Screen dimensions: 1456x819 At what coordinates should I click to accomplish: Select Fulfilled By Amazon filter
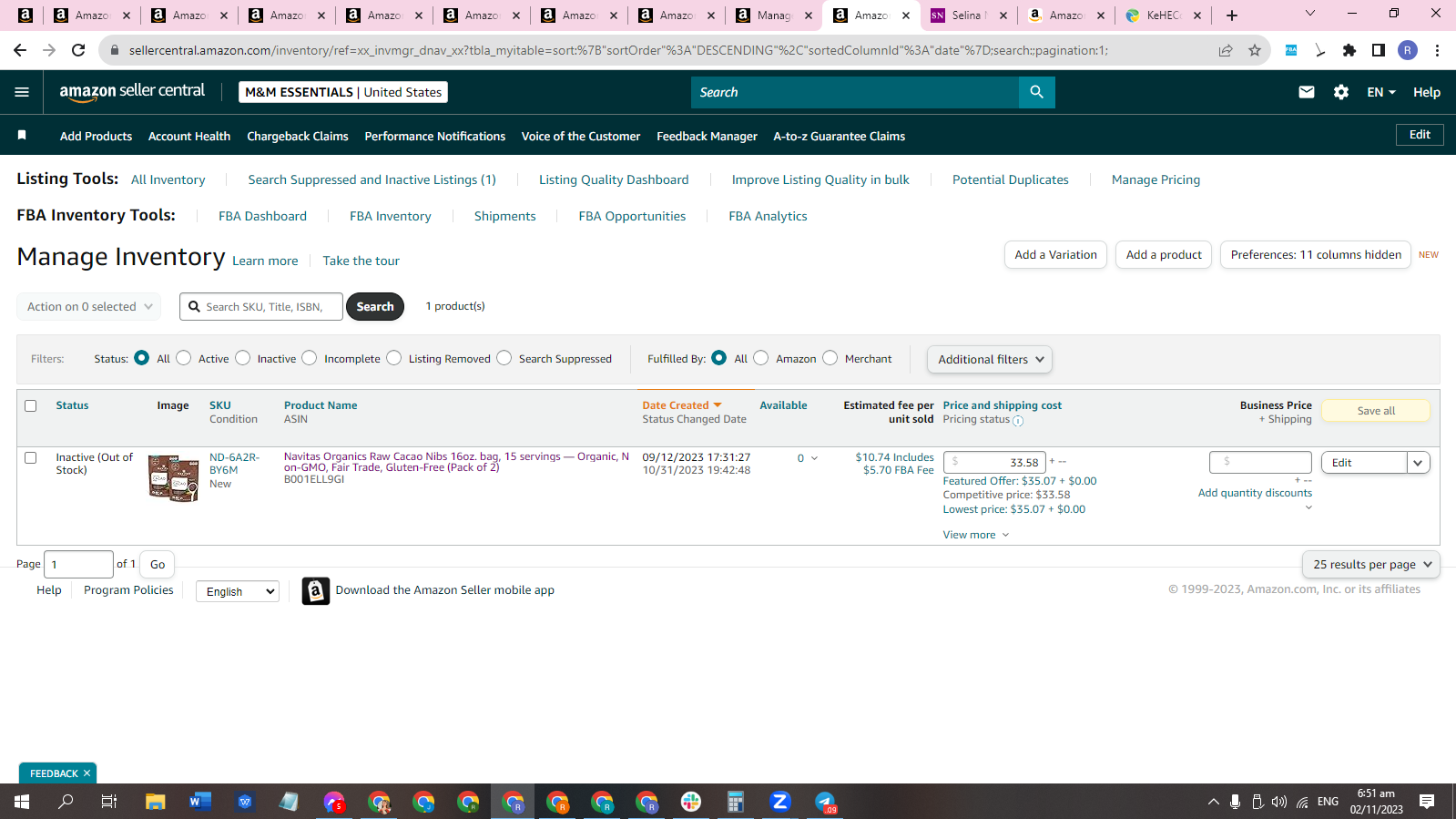coord(761,358)
